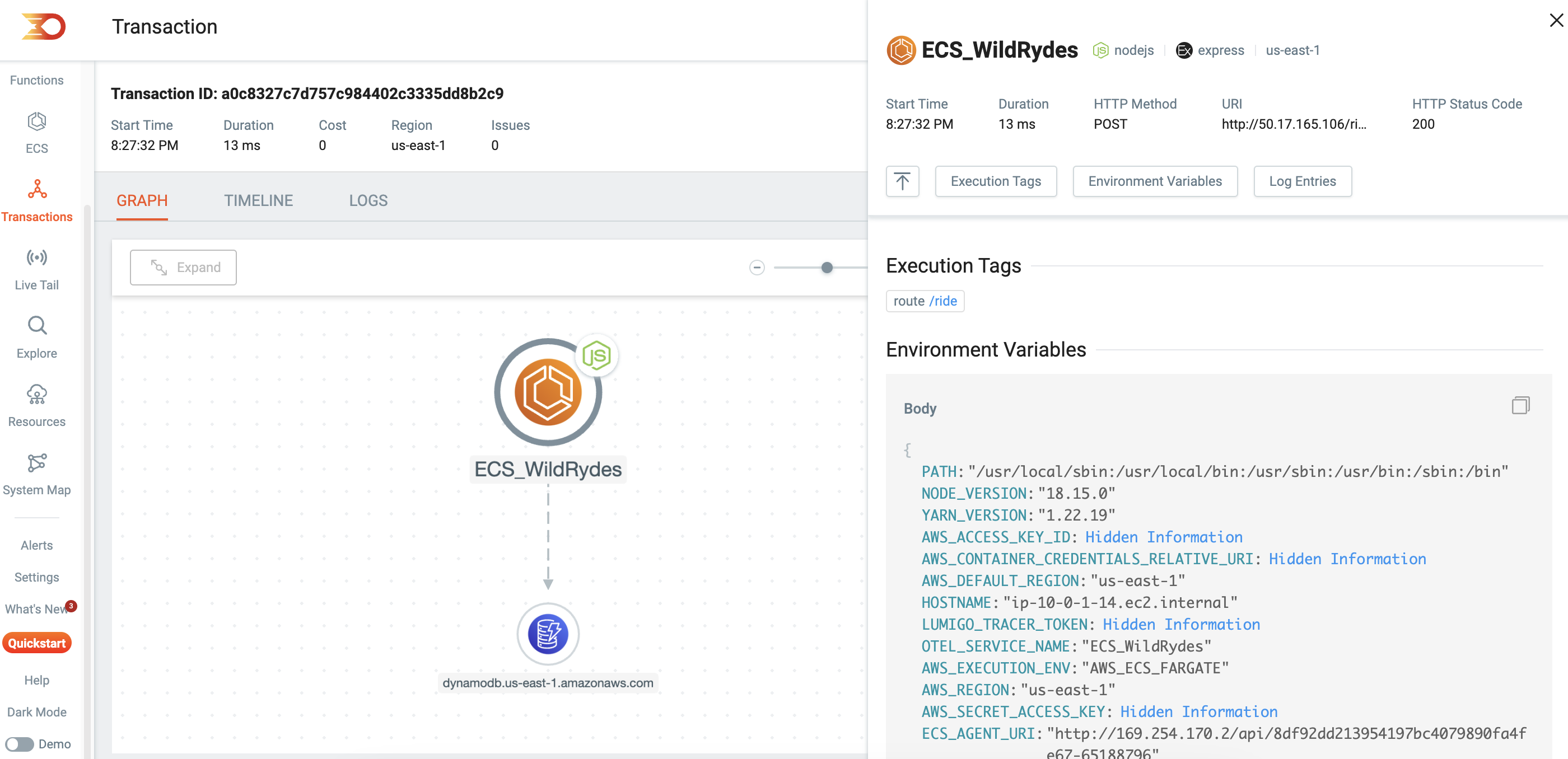Click AWS_CONTAINER_CREDENTIALS_RELATIVE_URI Hidden Information value
The image size is (1568, 759).
coord(1347,559)
